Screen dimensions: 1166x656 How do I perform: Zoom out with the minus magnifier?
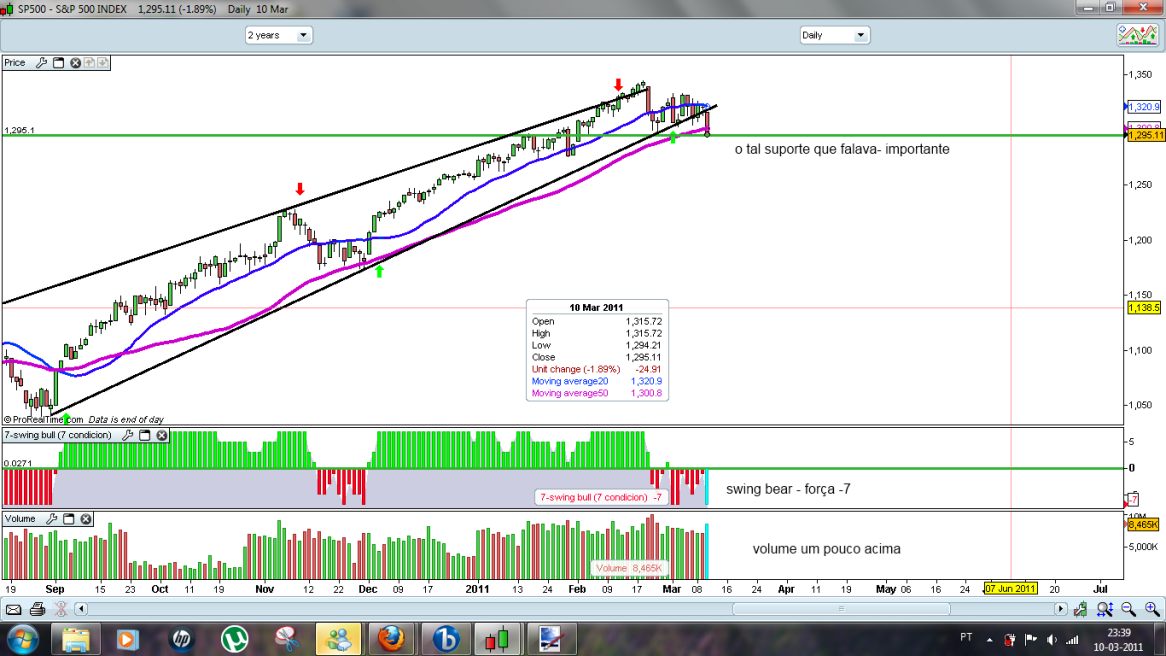(x=1129, y=610)
